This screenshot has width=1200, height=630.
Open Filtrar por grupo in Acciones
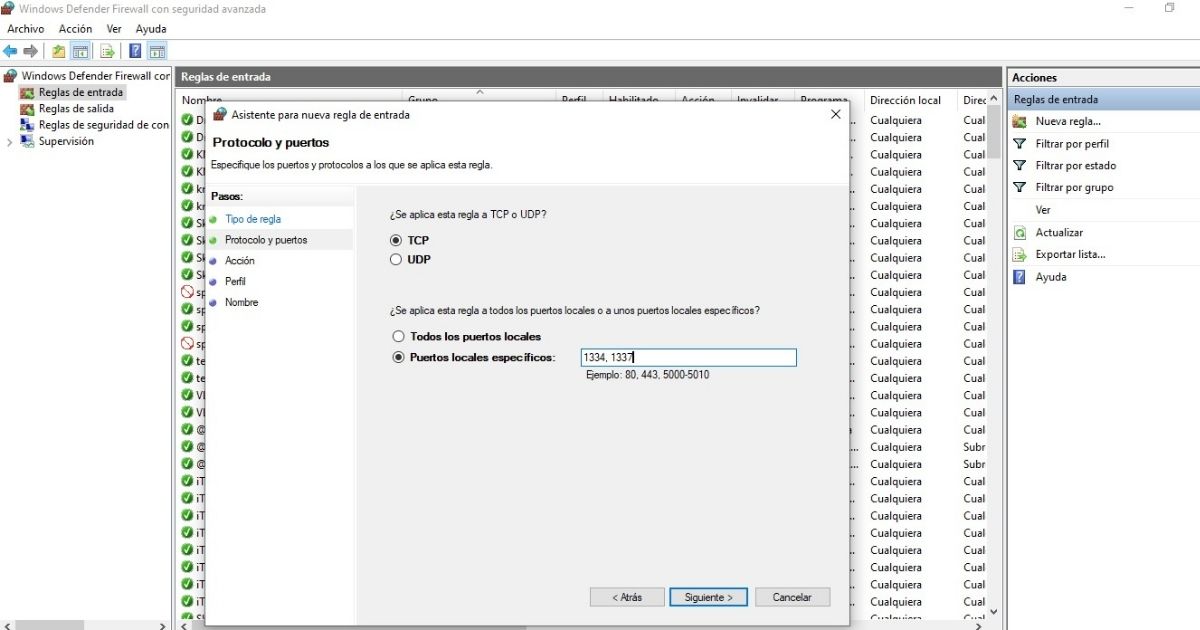coord(1074,188)
